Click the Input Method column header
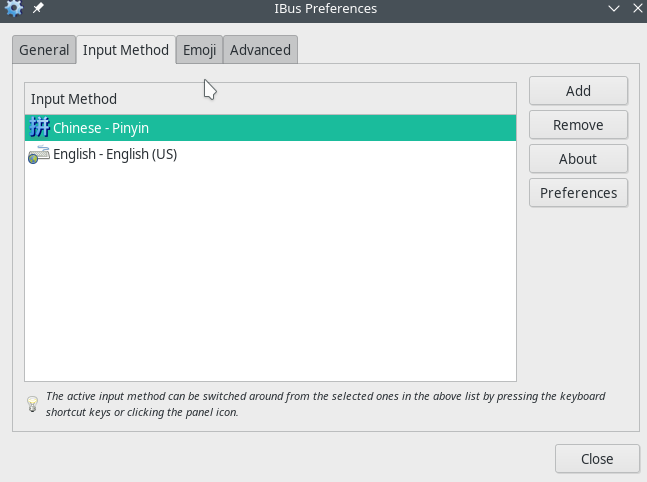Screen dimensions: 647x482 [270, 99]
